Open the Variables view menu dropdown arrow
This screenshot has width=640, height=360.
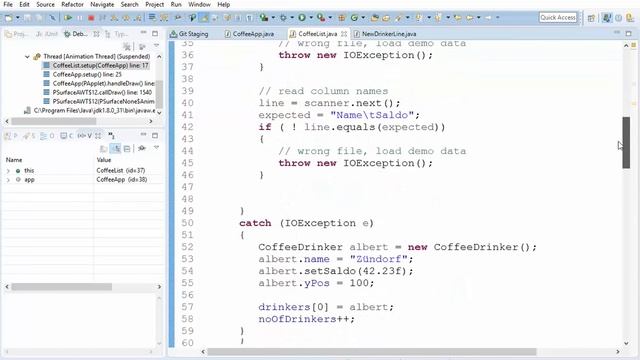[156, 148]
